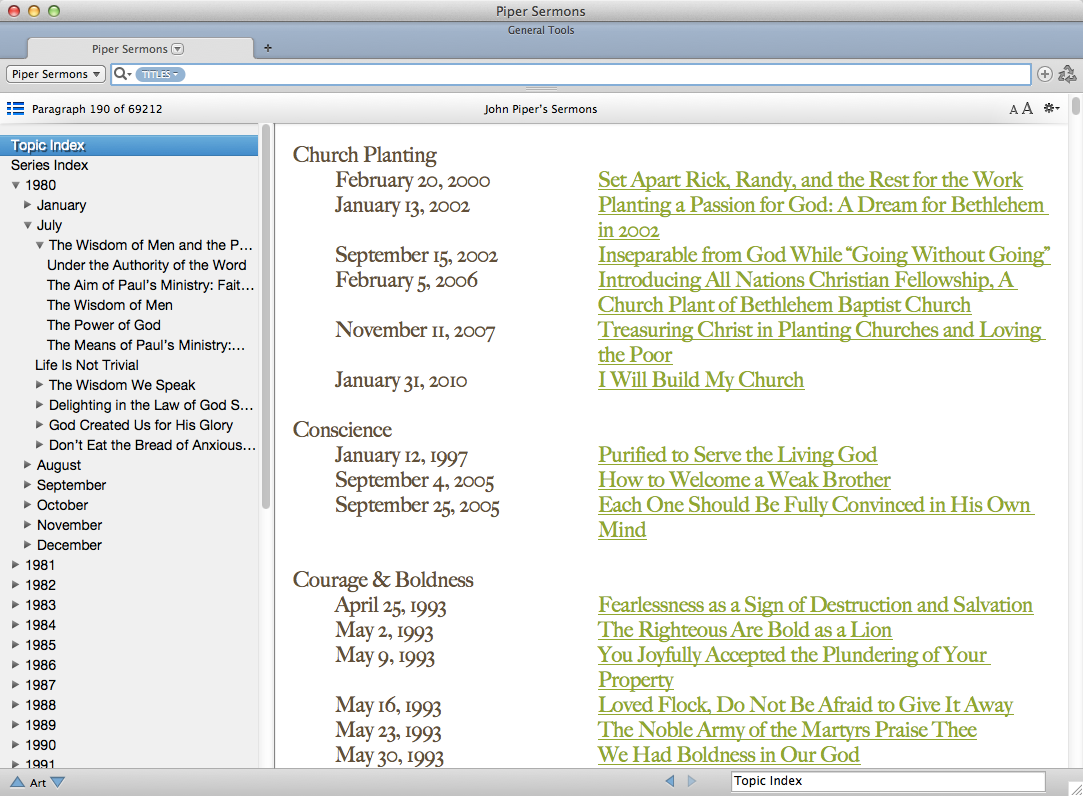The width and height of the screenshot is (1083, 796).
Task: Expand the 1981 year node
Action: (15, 565)
